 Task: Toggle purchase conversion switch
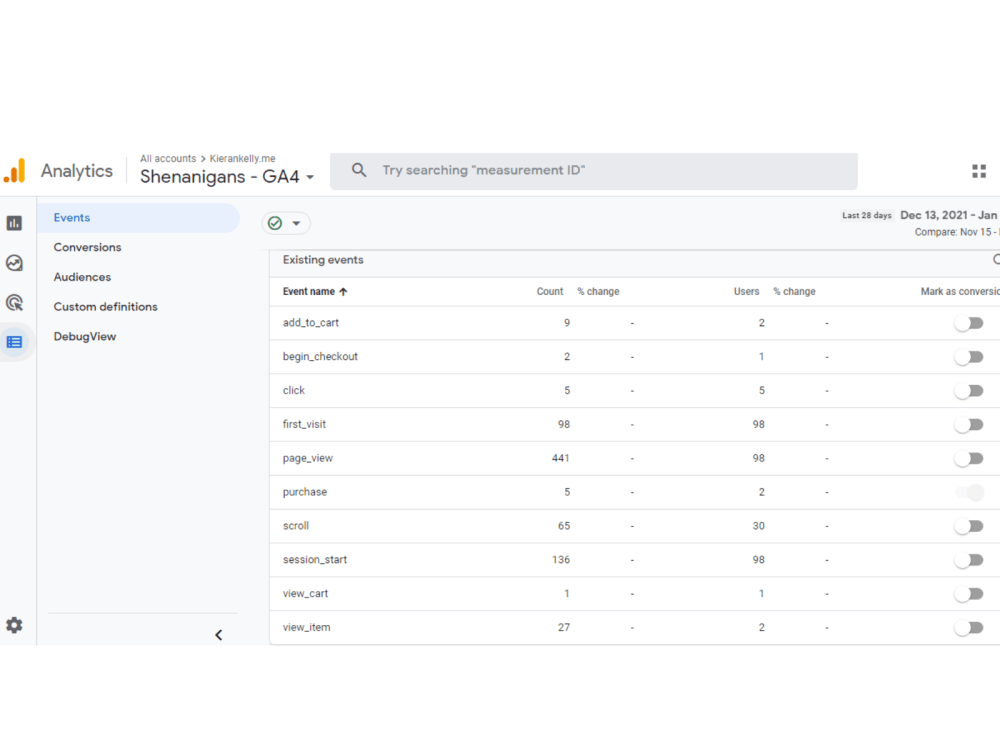tap(969, 492)
